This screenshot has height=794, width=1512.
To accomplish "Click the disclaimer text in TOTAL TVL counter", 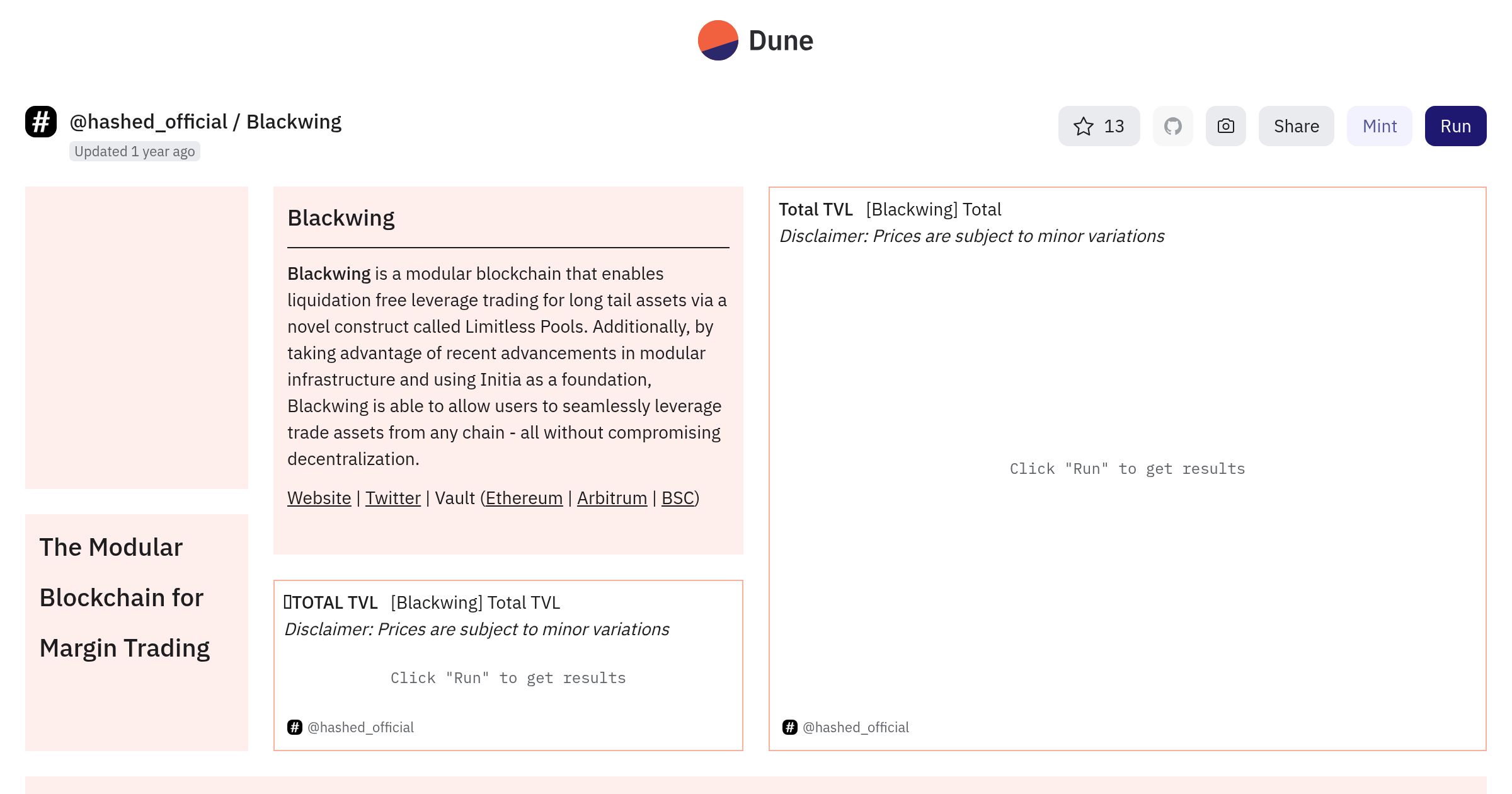I will point(476,629).
